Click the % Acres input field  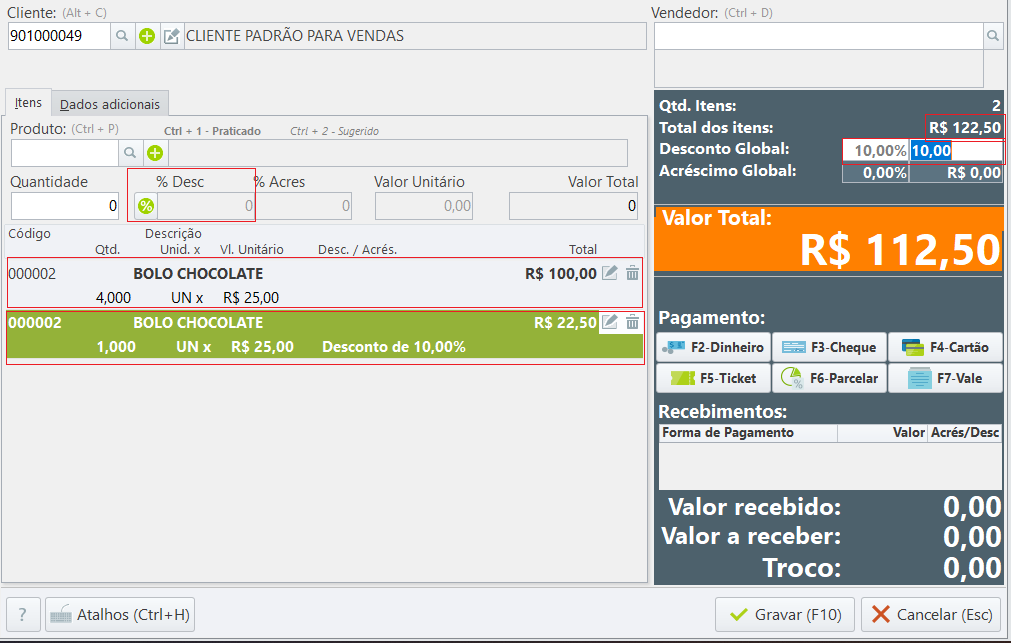tap(304, 206)
